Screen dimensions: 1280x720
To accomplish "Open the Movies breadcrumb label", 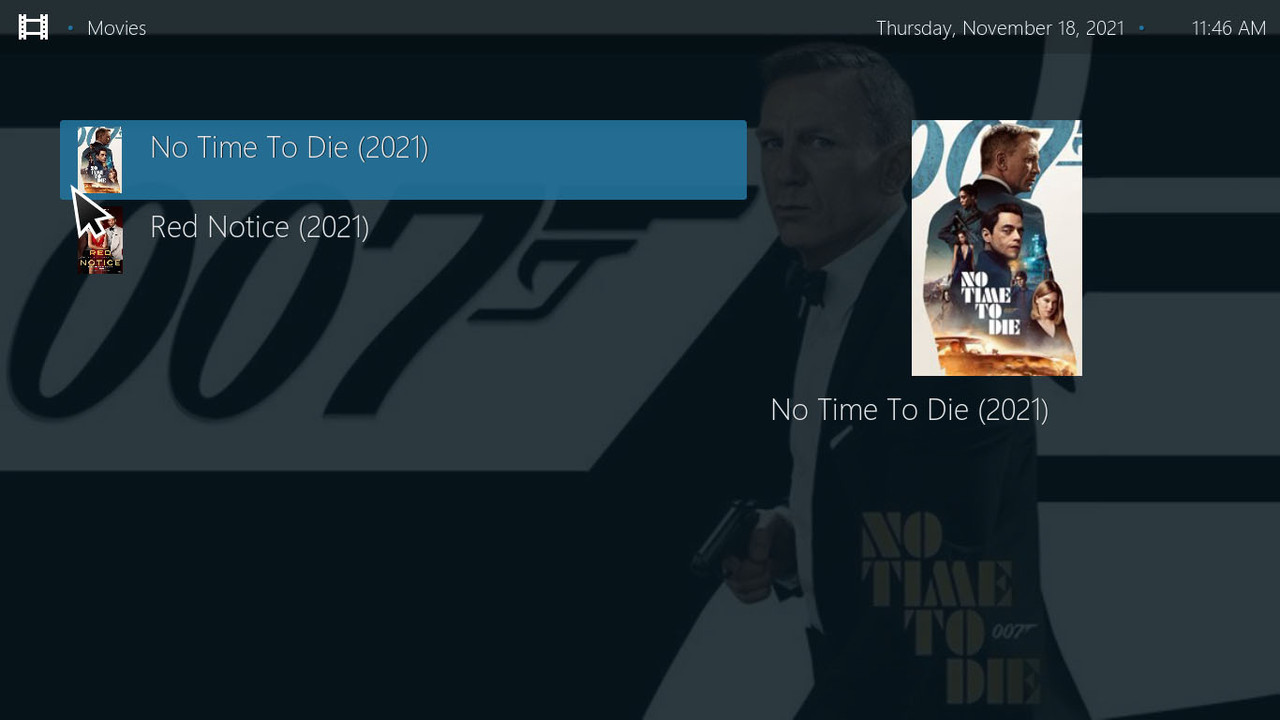I will click(116, 28).
